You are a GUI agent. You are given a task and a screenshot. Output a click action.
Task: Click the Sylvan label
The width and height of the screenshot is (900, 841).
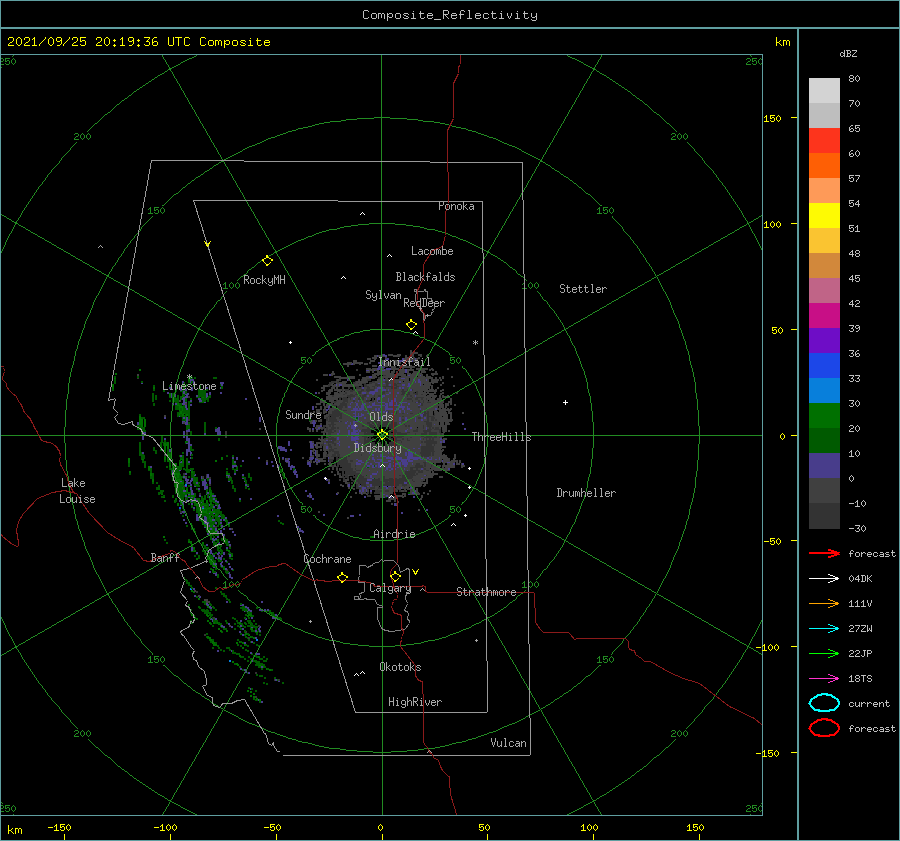click(x=383, y=295)
